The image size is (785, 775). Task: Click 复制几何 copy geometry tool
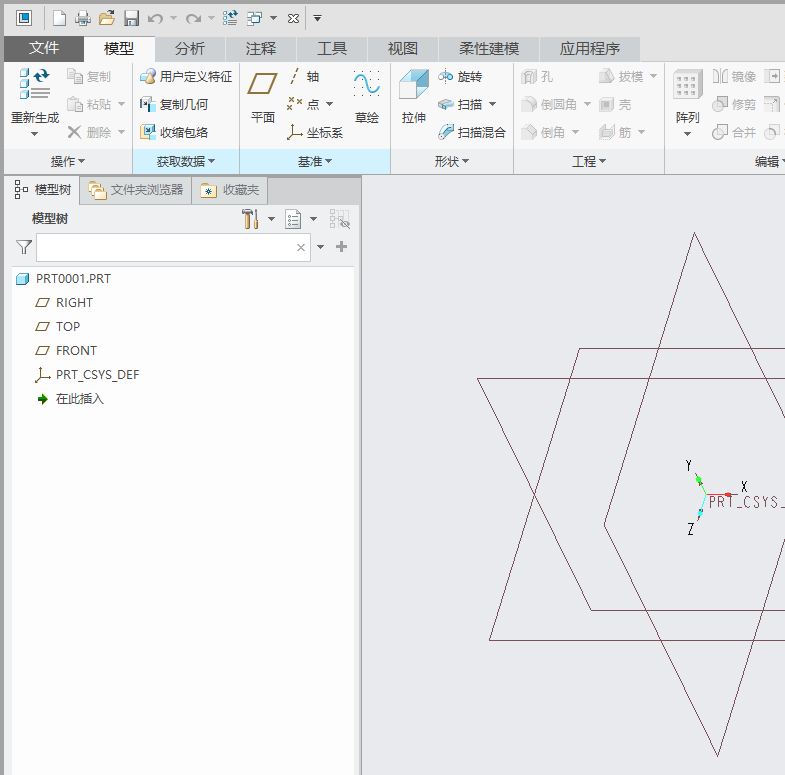(x=174, y=104)
